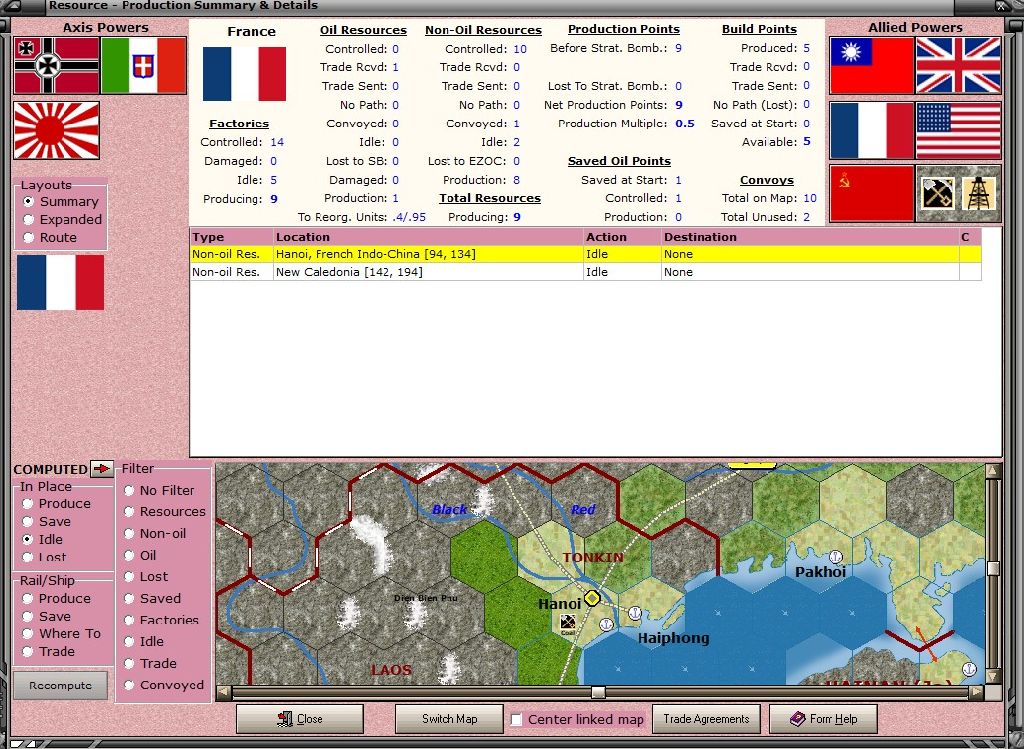This screenshot has height=749, width=1024.
Task: Enable the Oil filter
Action: coord(131,555)
